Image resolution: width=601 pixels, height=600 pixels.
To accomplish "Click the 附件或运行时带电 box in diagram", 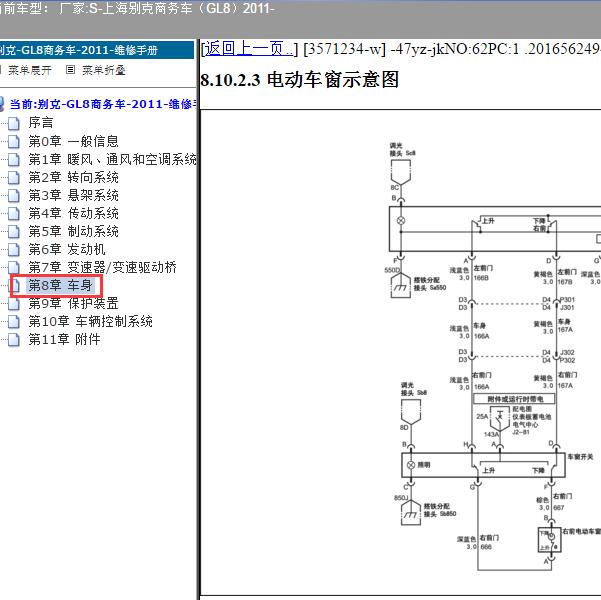I will (514, 399).
